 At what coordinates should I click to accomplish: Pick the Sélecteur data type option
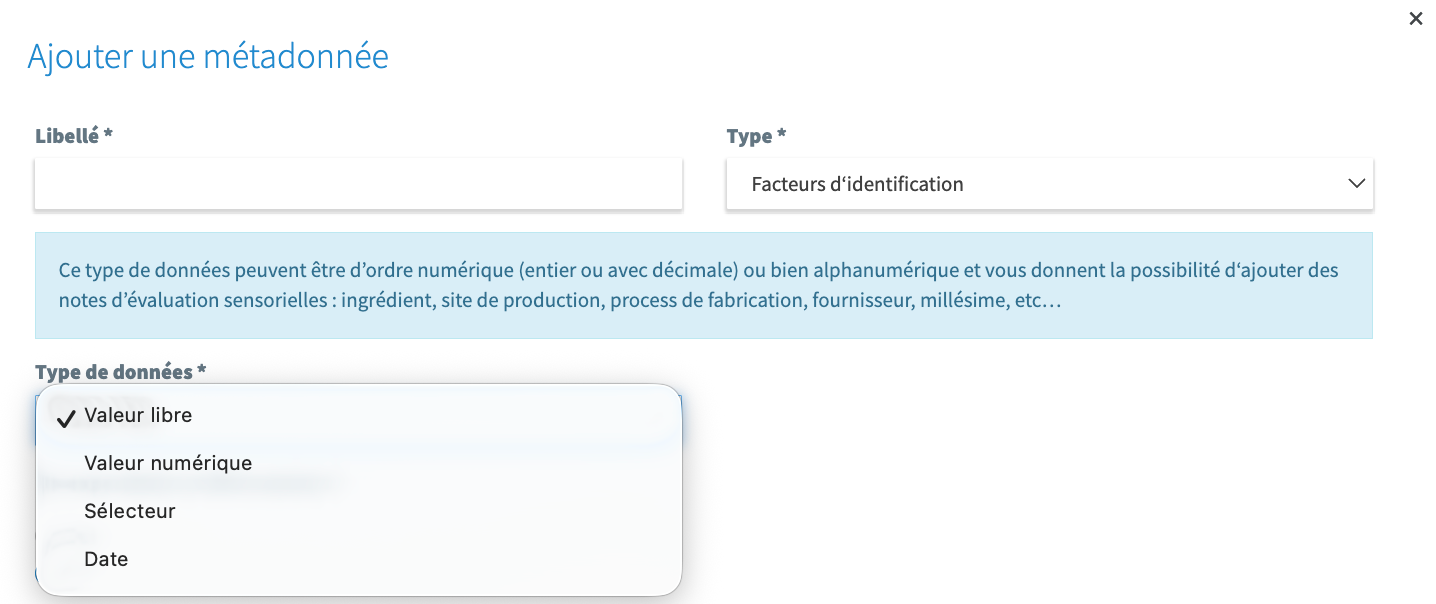130,511
